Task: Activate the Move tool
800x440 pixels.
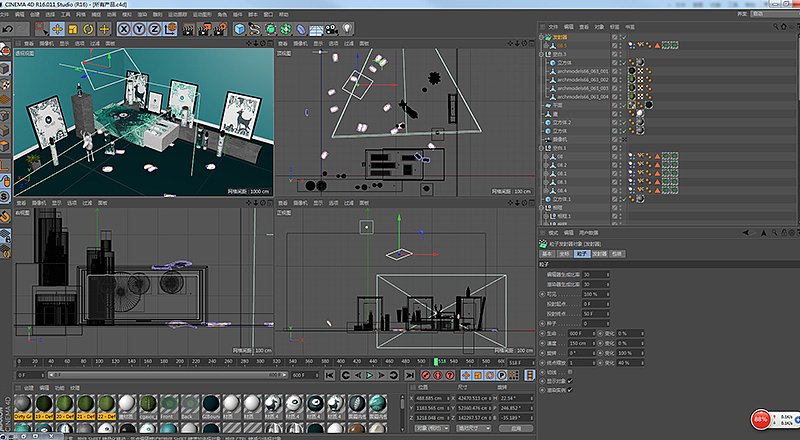Action: click(x=57, y=29)
